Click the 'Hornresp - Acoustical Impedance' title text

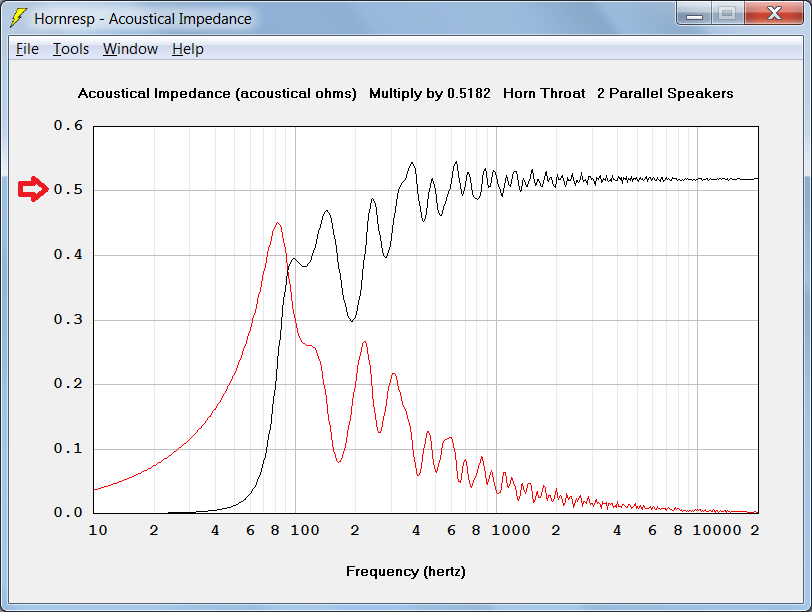tap(143, 19)
